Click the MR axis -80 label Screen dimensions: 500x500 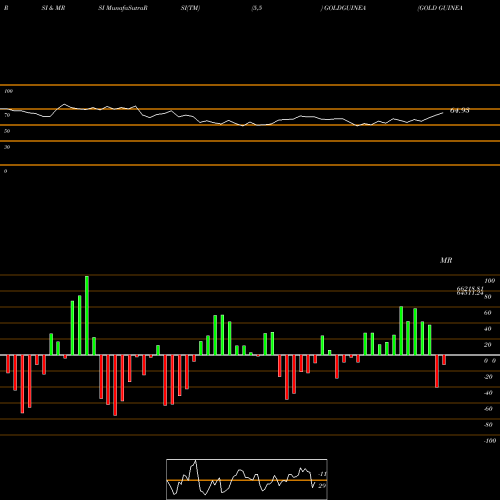(488, 425)
